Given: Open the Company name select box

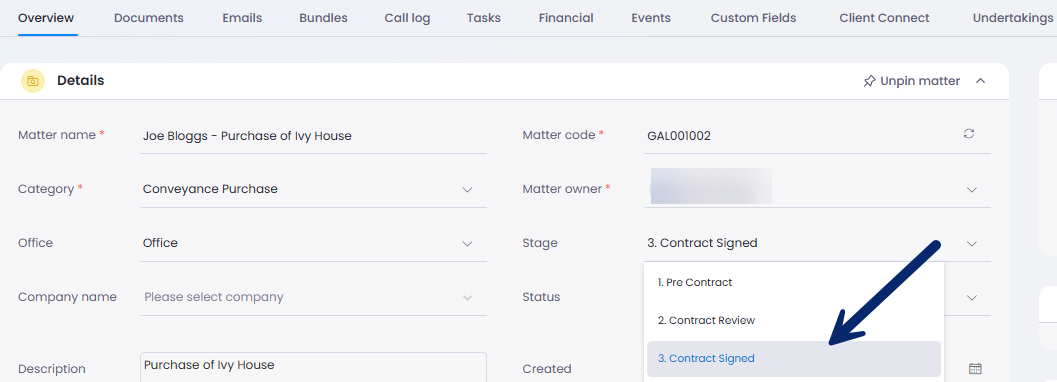Looking at the screenshot, I should 313,297.
